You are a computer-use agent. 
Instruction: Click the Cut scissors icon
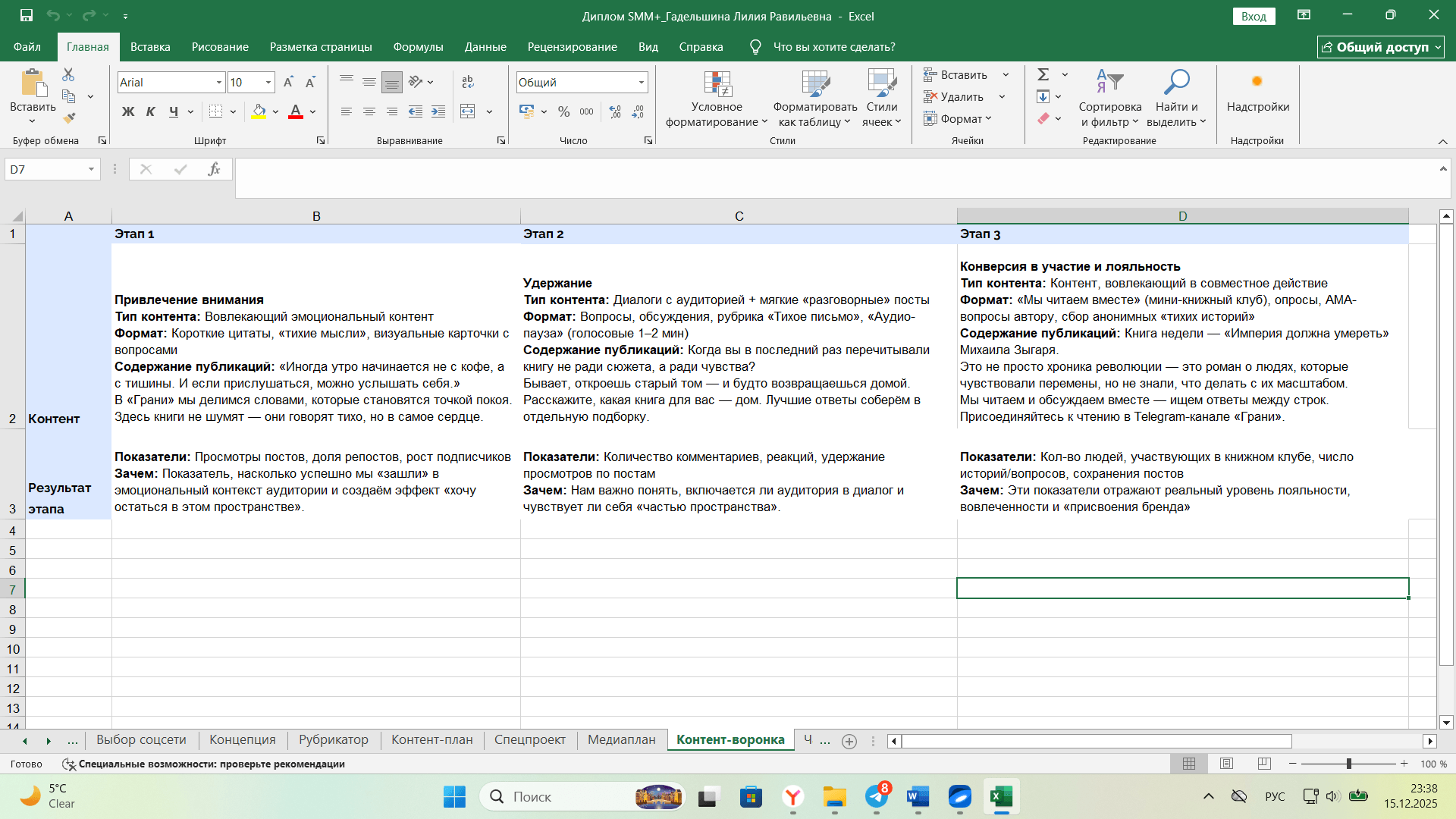pos(68,74)
